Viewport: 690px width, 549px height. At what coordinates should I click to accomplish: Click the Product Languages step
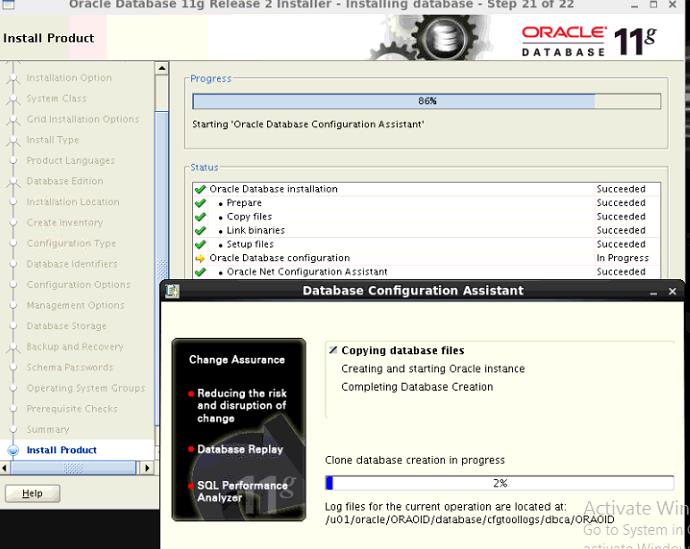click(70, 161)
